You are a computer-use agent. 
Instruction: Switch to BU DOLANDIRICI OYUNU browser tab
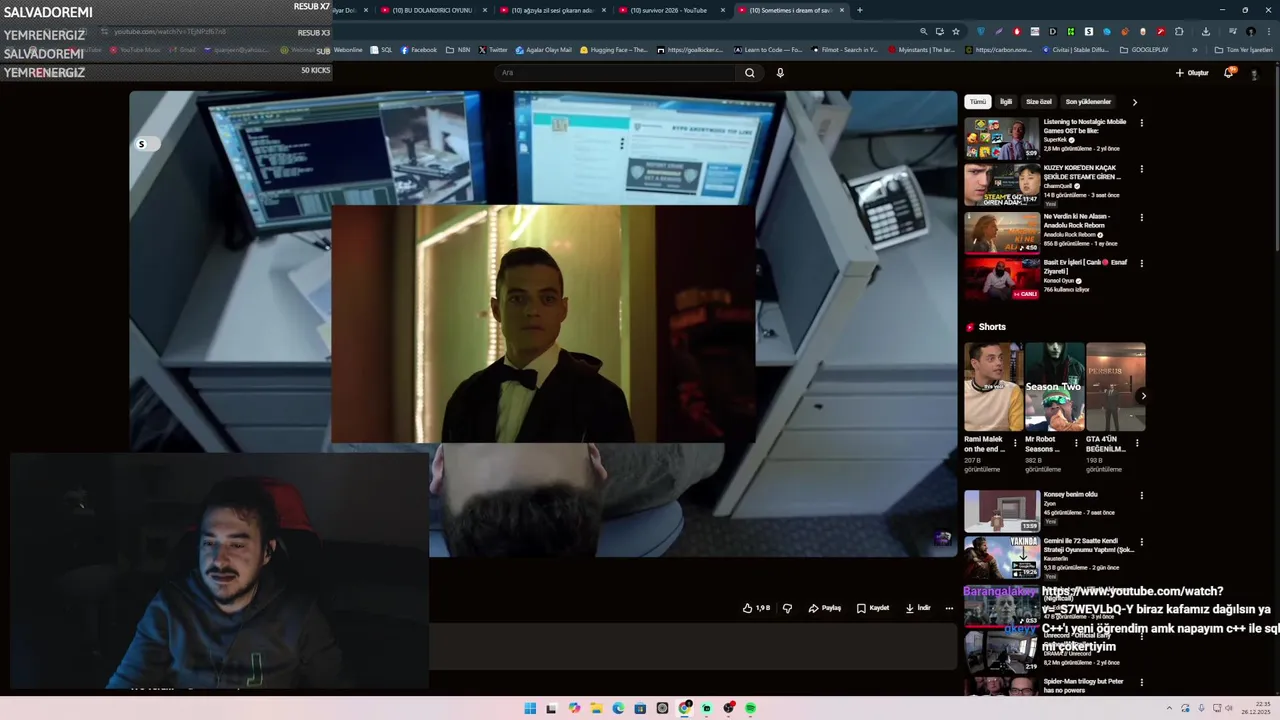(x=435, y=10)
